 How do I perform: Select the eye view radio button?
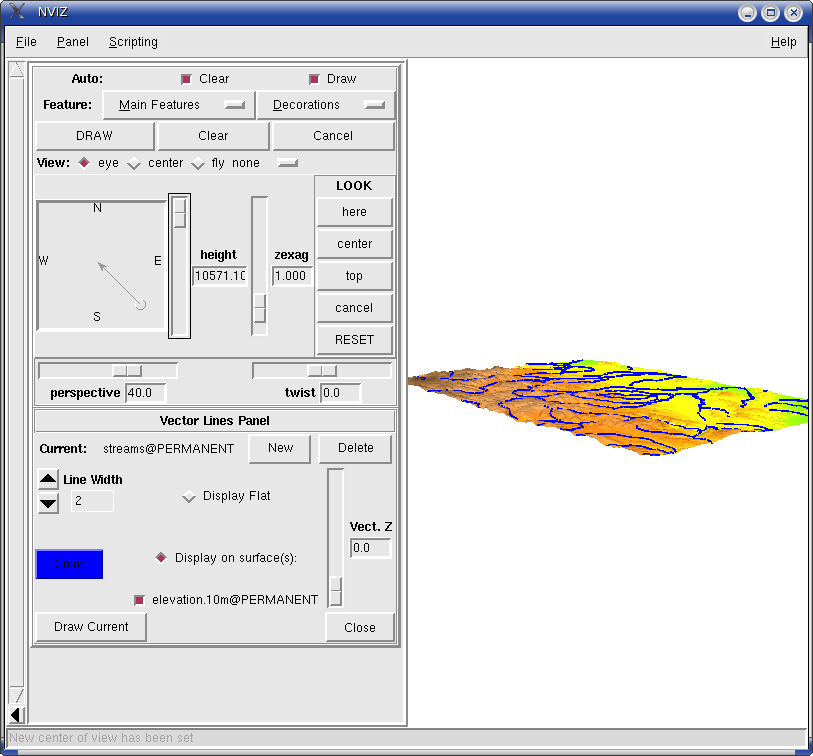coord(84,163)
